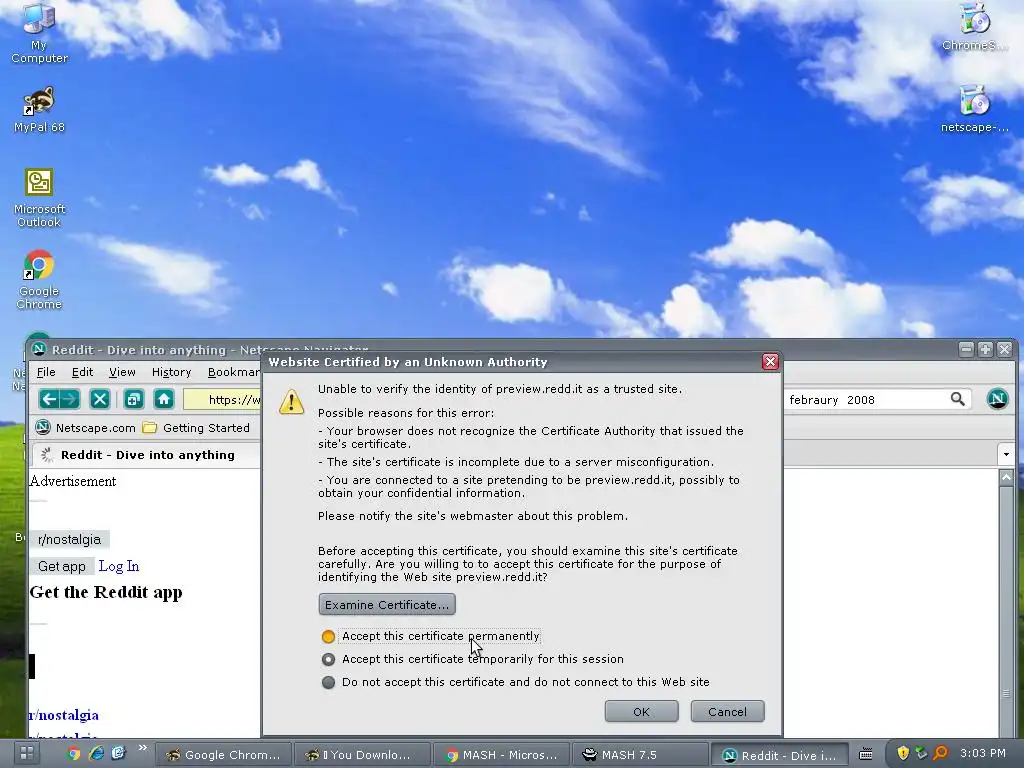Click the Log In link on Reddit page
The height and width of the screenshot is (768, 1024).
point(119,566)
